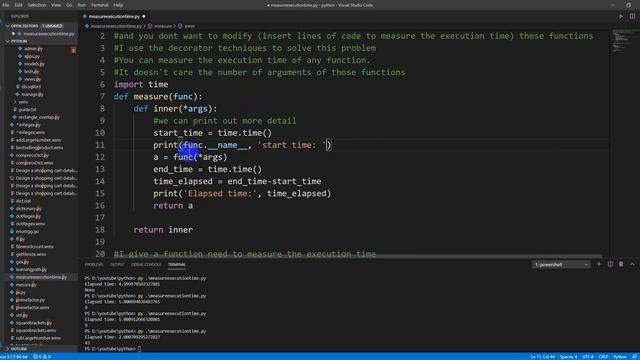This screenshot has width=640, height=360.
Task: Select measureexecutiontime.py under Open Editors
Action: (x=48, y=33)
